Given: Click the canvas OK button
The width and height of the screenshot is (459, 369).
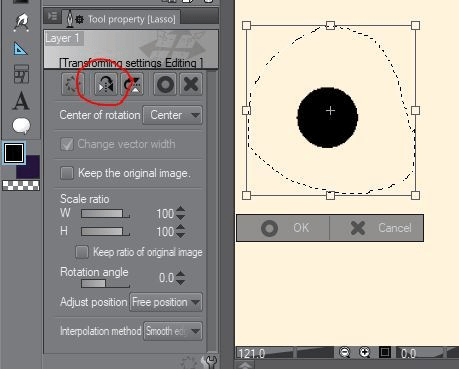Looking at the screenshot, I should click(x=283, y=228).
